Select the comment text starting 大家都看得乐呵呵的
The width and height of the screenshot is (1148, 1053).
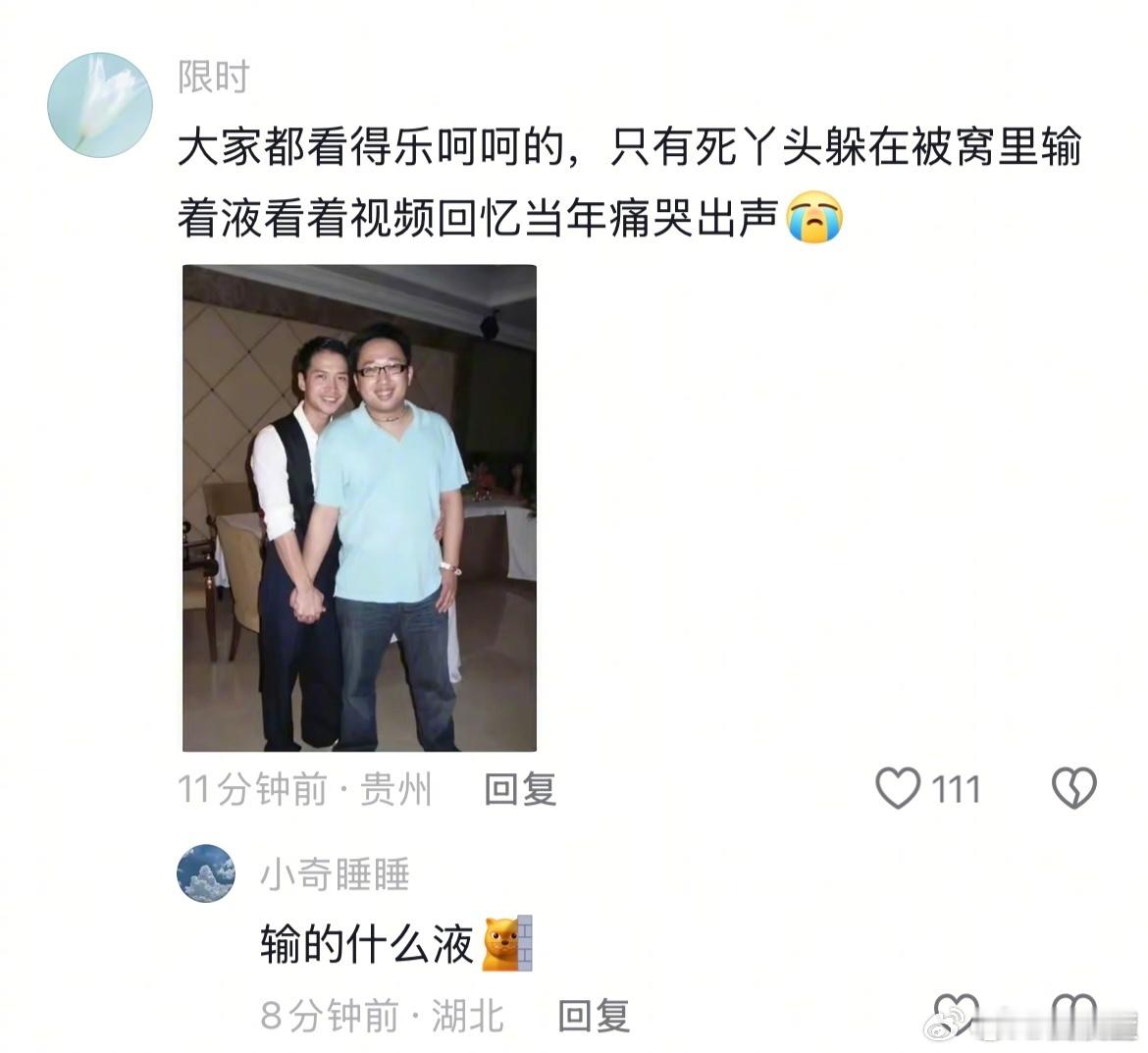pyautogui.click(x=630, y=184)
